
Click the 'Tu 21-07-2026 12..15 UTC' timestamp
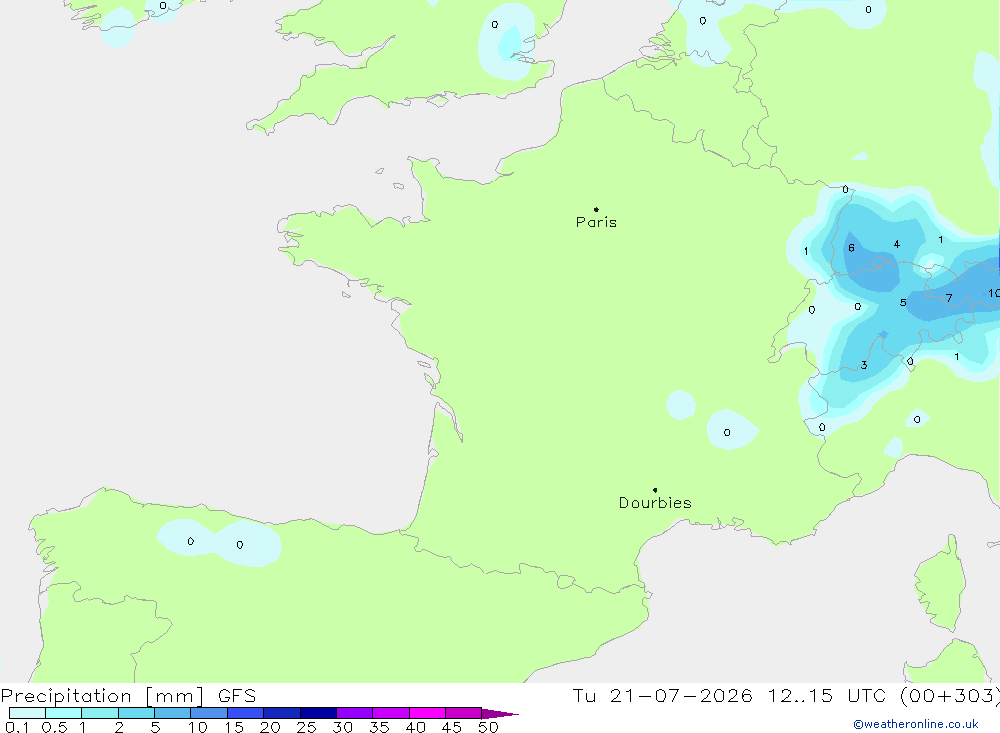point(729,695)
